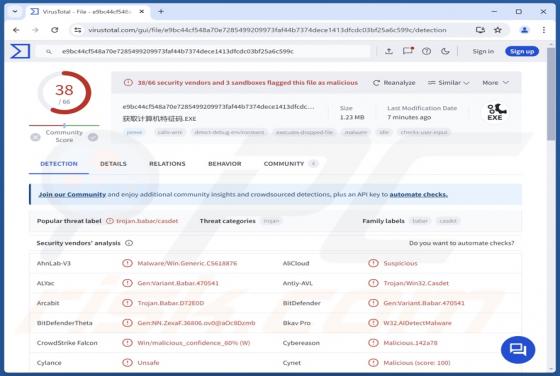560x376 pixels.
Task: Click info icon beside Security vendors' analysis
Action: click(x=129, y=243)
